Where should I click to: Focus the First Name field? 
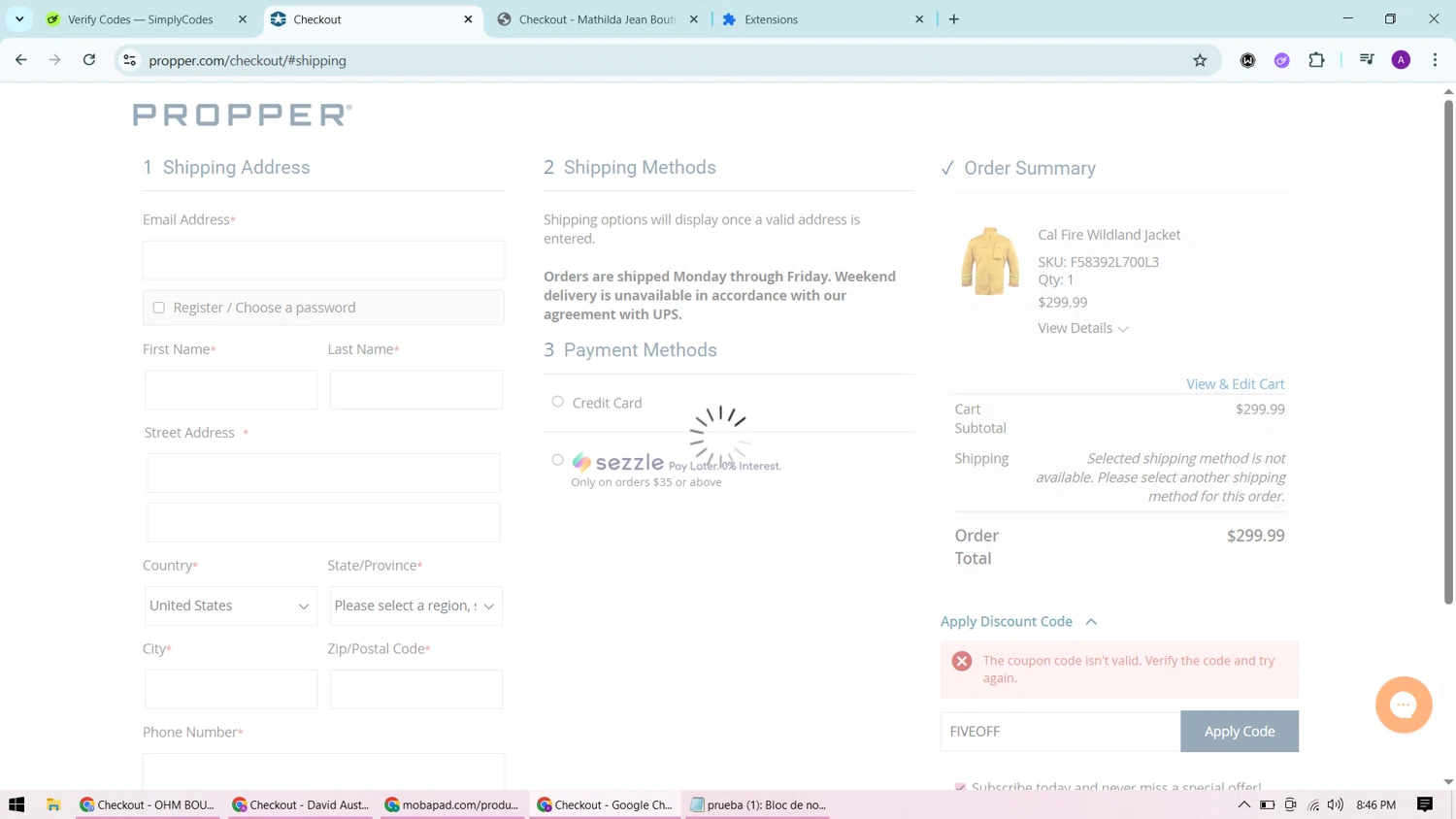[x=231, y=389]
